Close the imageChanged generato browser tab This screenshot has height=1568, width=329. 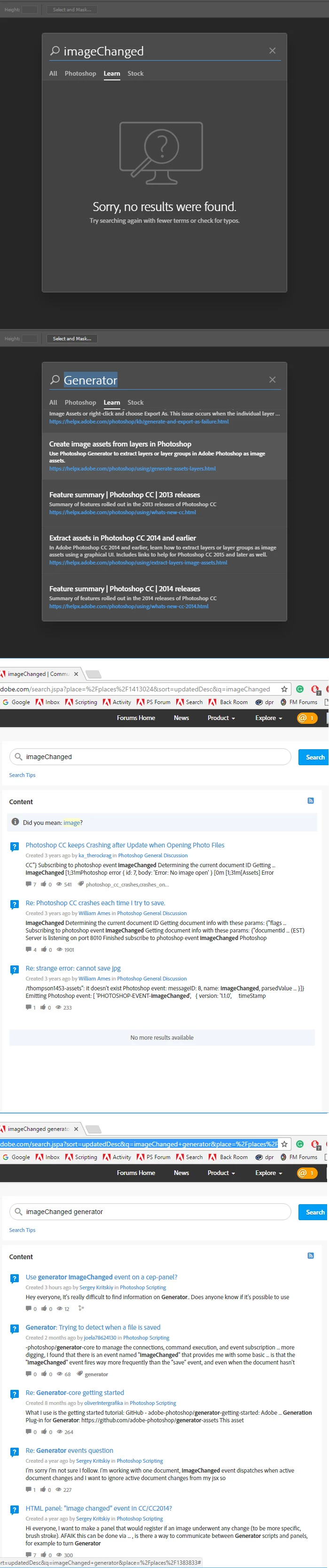(76, 1129)
